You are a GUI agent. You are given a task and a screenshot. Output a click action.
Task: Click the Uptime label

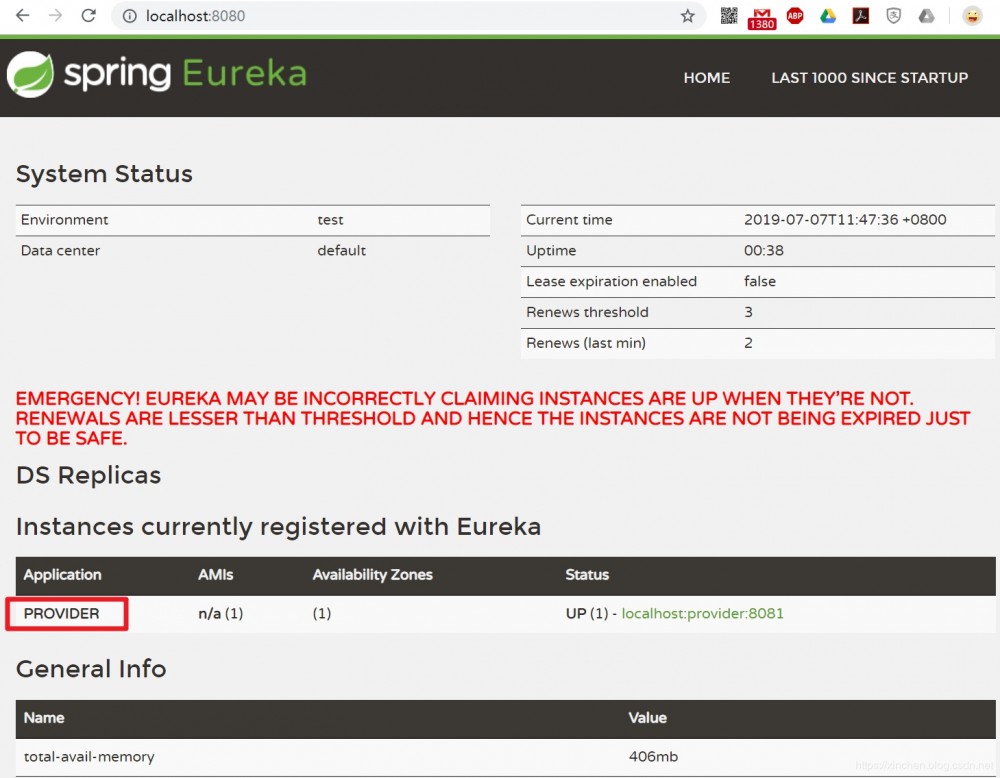[x=551, y=251]
